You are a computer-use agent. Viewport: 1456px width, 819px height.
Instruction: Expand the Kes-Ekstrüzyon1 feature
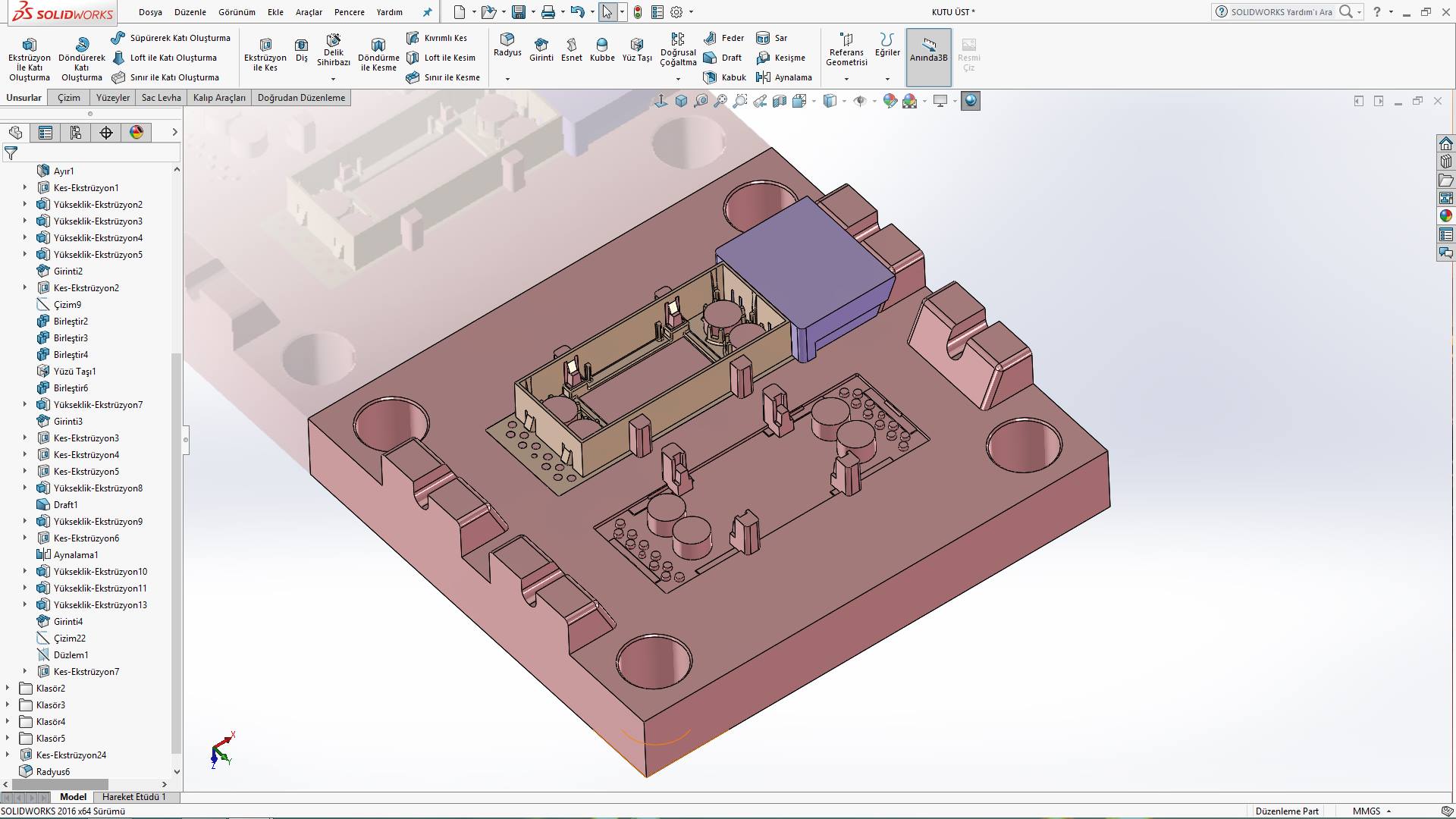point(25,188)
